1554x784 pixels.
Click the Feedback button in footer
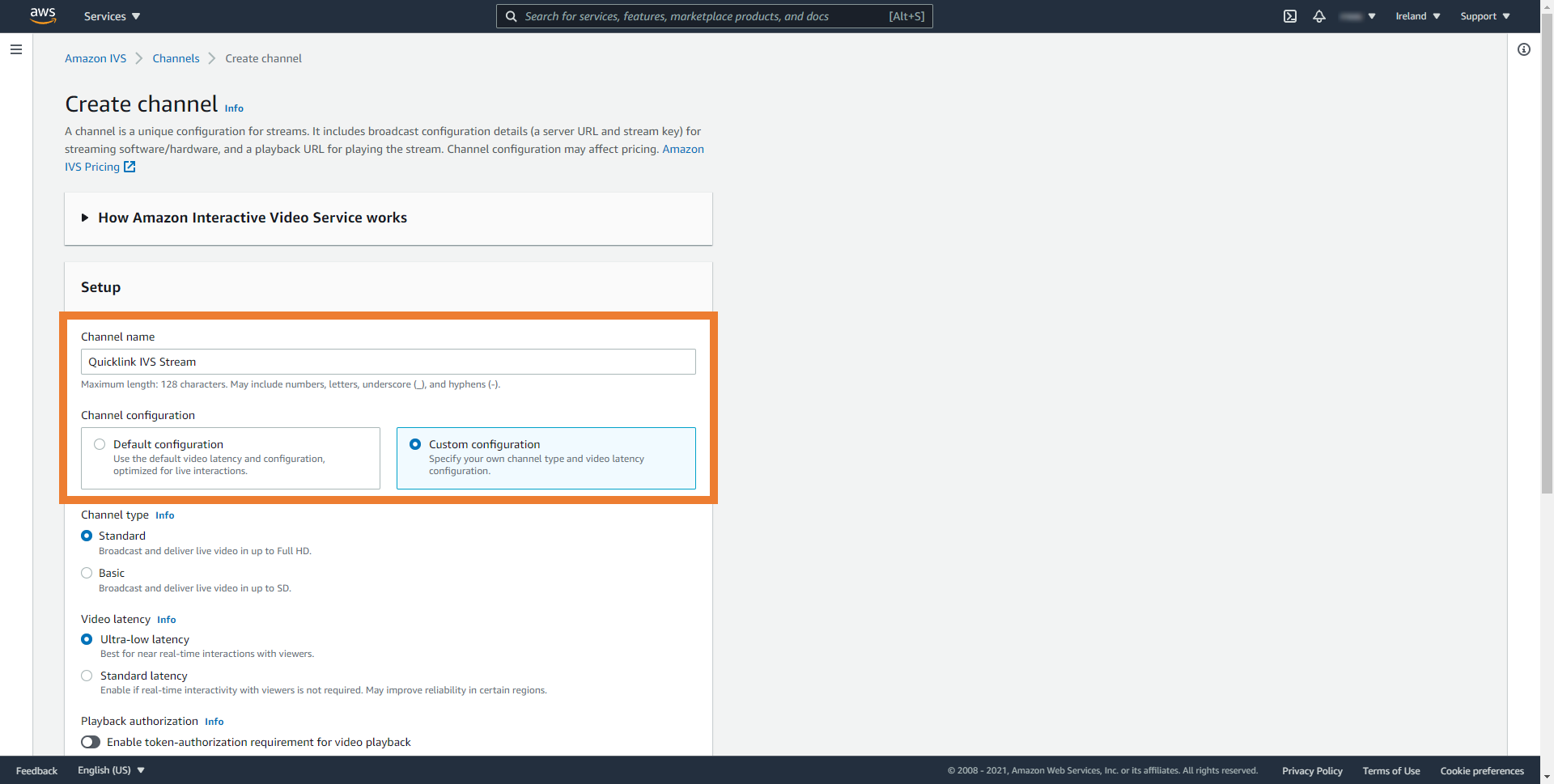[36, 771]
